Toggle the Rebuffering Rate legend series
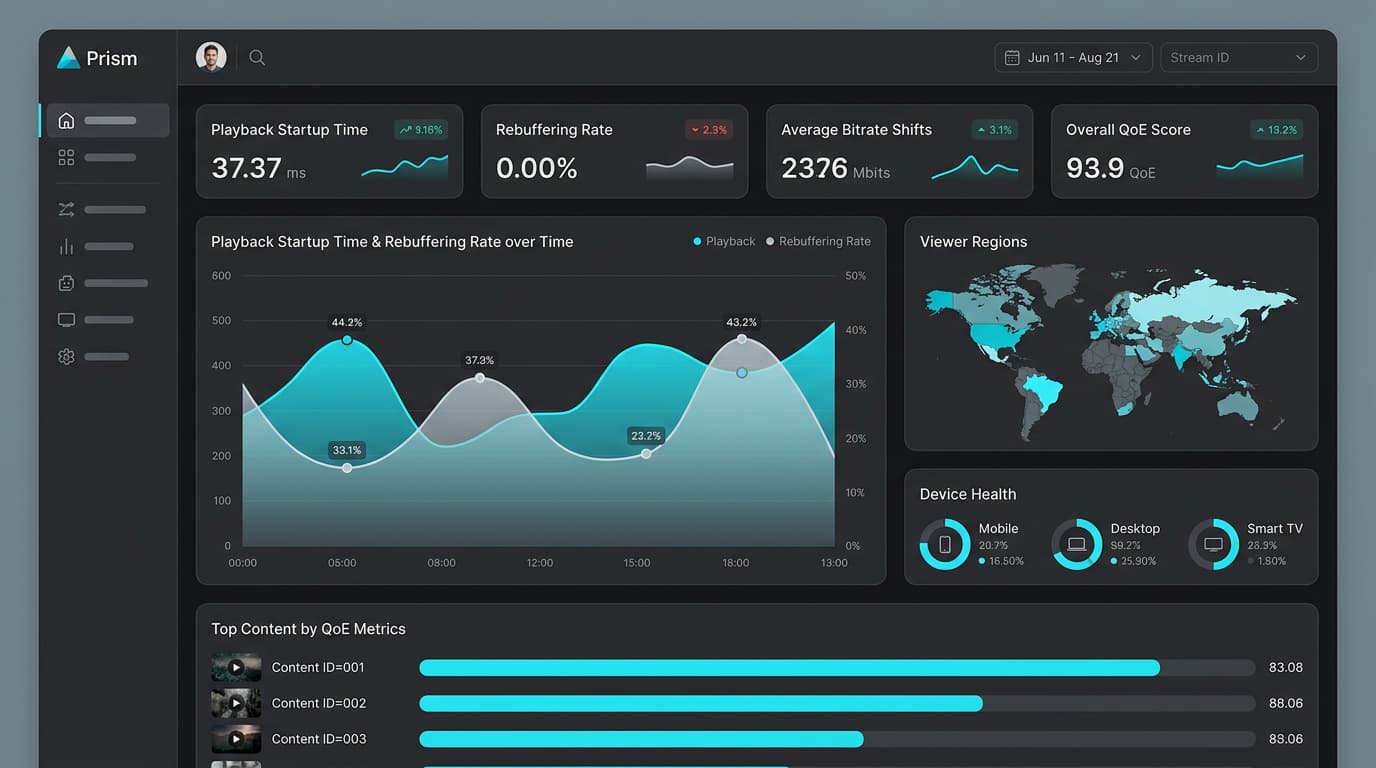1376x768 pixels. (818, 241)
